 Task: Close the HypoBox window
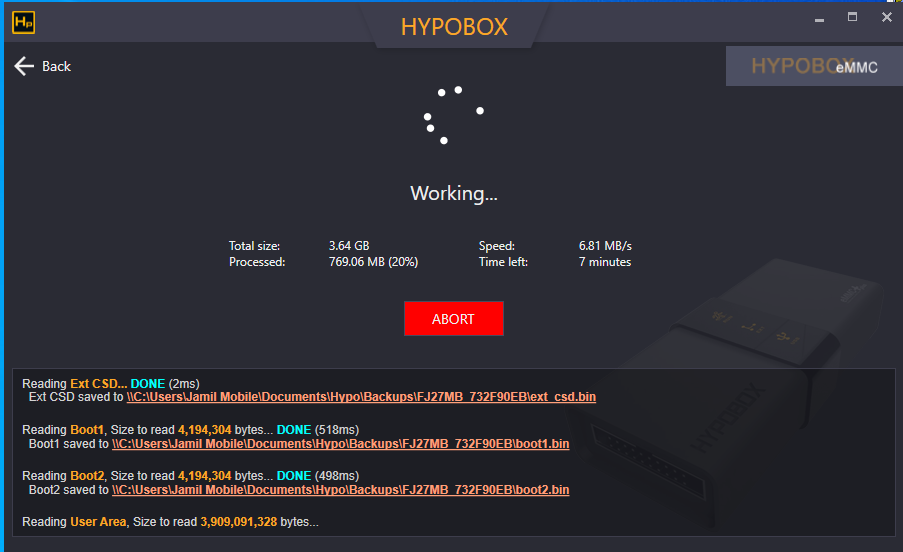[x=887, y=17]
